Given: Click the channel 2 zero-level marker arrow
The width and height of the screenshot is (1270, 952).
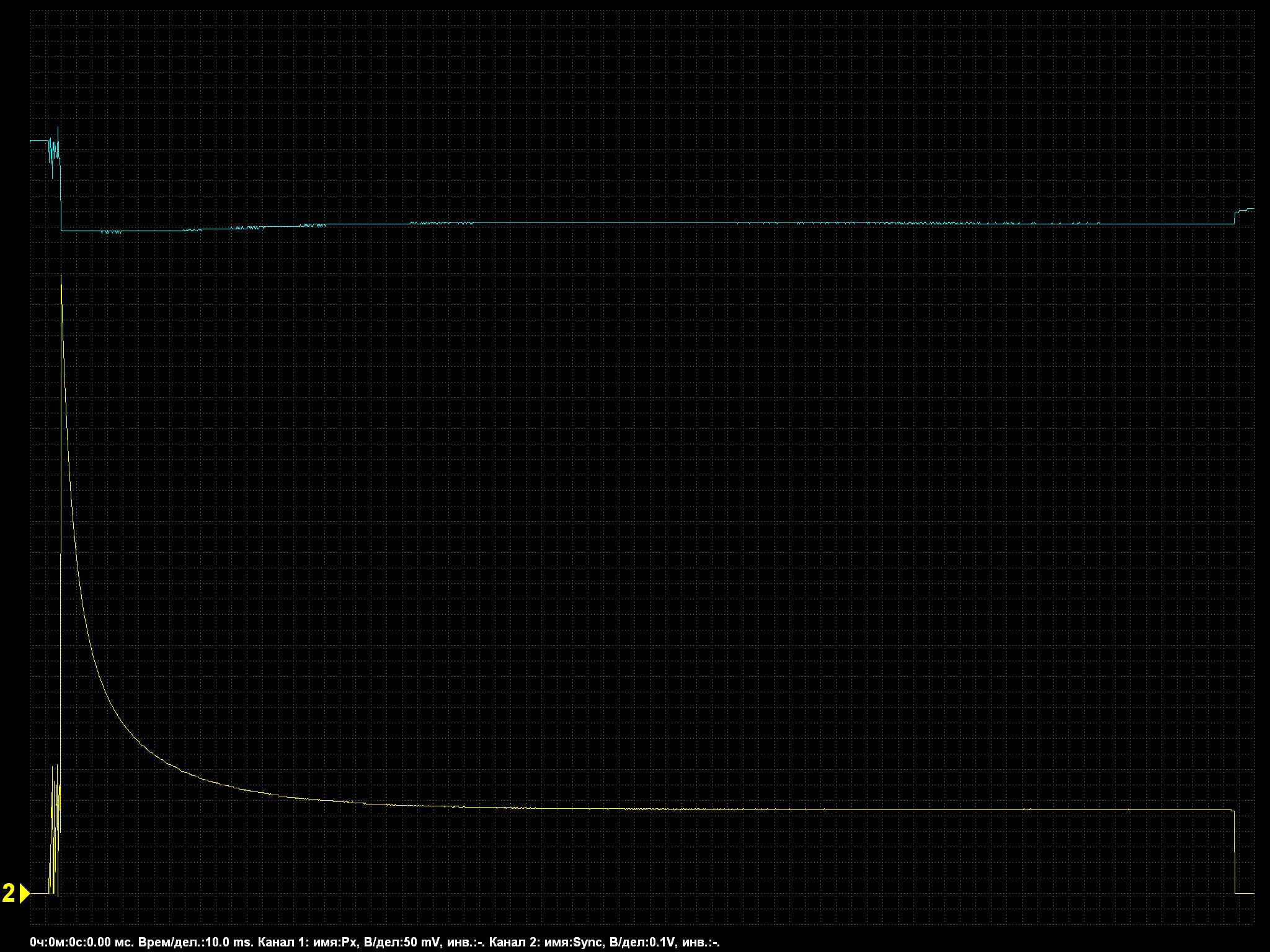Looking at the screenshot, I should (x=25, y=893).
